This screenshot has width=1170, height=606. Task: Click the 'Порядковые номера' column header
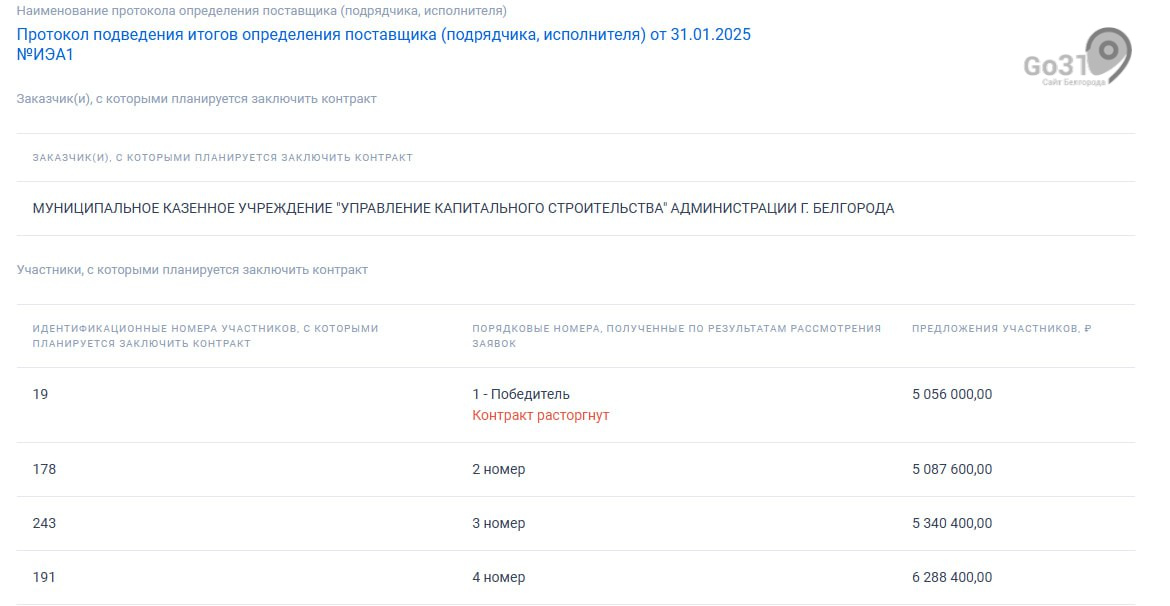[676, 335]
